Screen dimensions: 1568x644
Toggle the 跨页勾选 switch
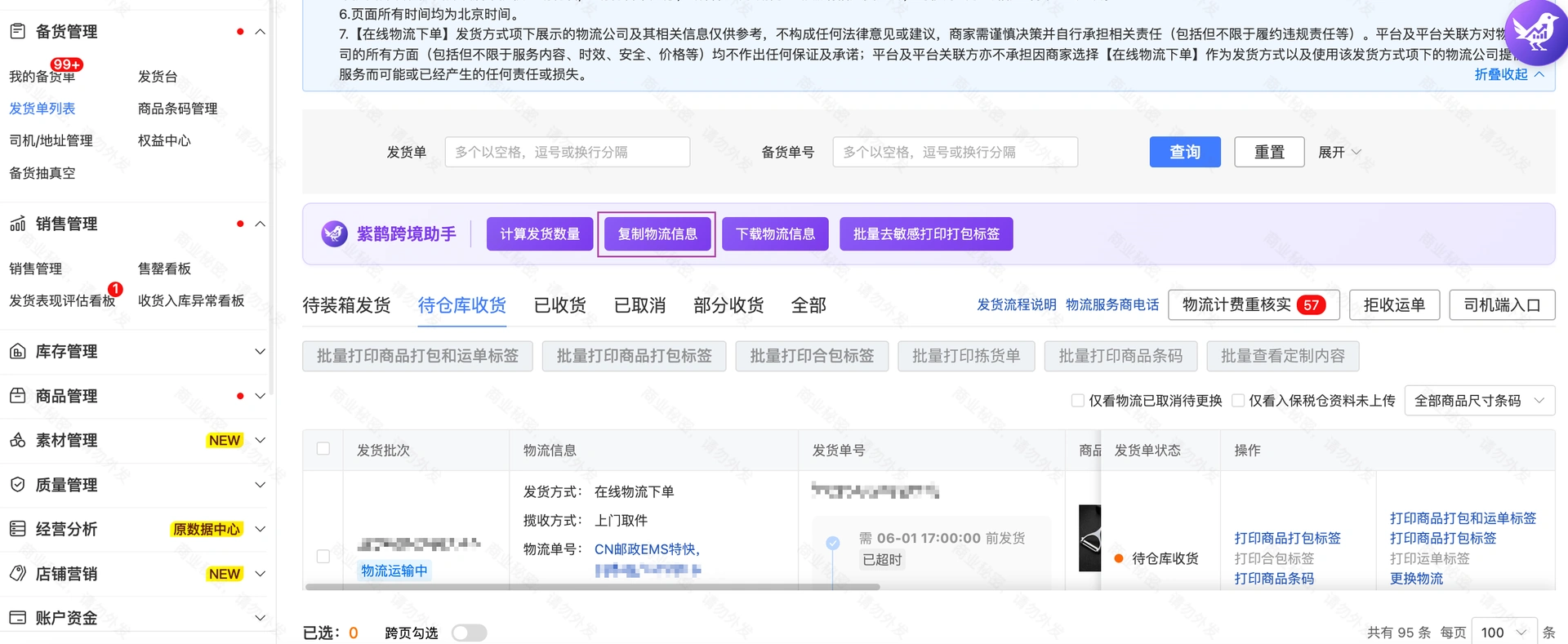pyautogui.click(x=470, y=633)
